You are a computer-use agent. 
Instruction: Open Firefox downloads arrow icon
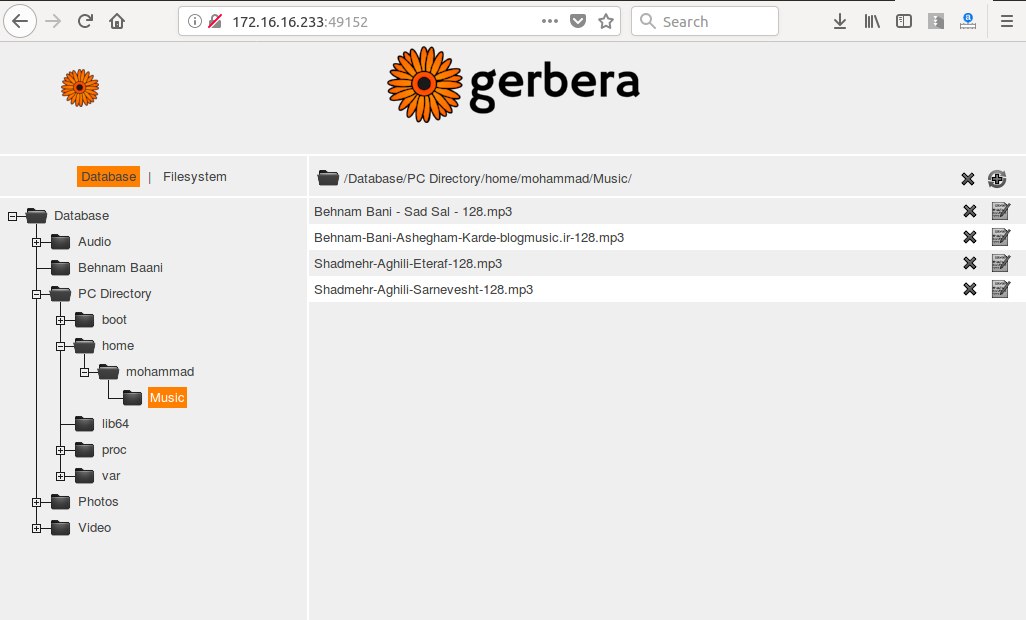(x=840, y=21)
